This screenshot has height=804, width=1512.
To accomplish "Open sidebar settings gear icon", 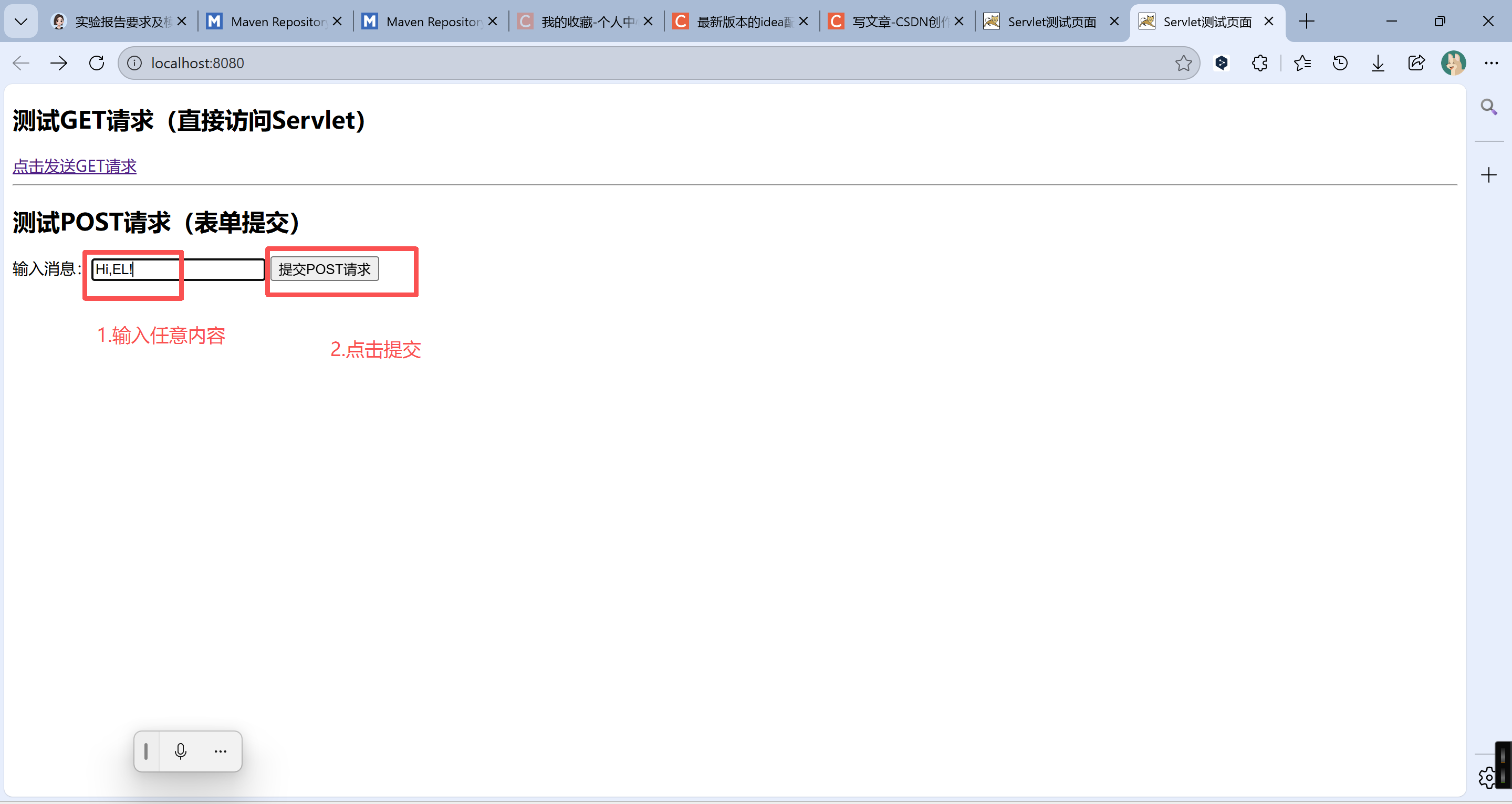I will pos(1486,778).
